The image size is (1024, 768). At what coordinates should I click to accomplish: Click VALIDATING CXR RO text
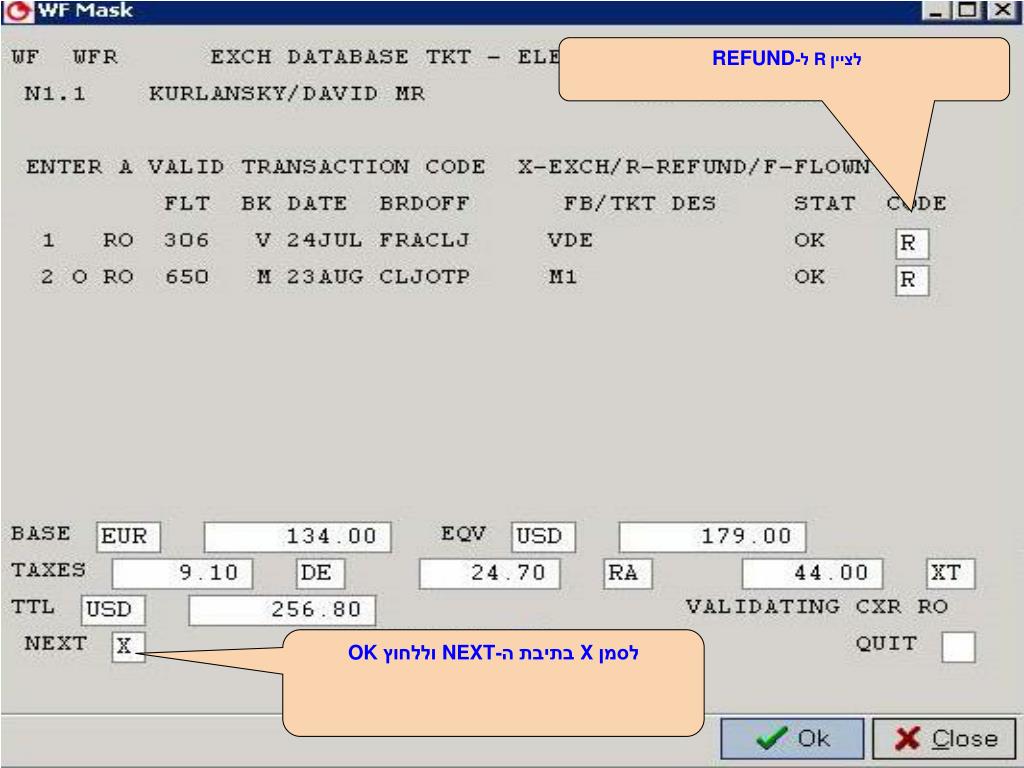coord(816,607)
